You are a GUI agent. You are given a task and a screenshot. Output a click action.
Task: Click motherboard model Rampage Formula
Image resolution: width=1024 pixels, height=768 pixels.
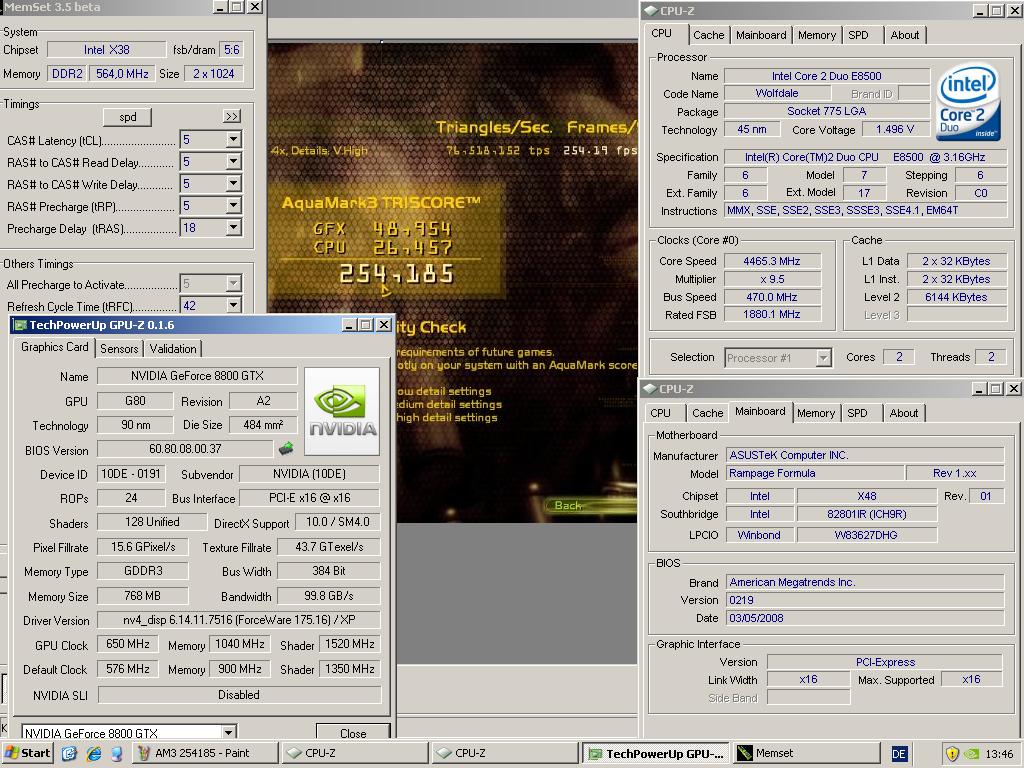(814, 473)
